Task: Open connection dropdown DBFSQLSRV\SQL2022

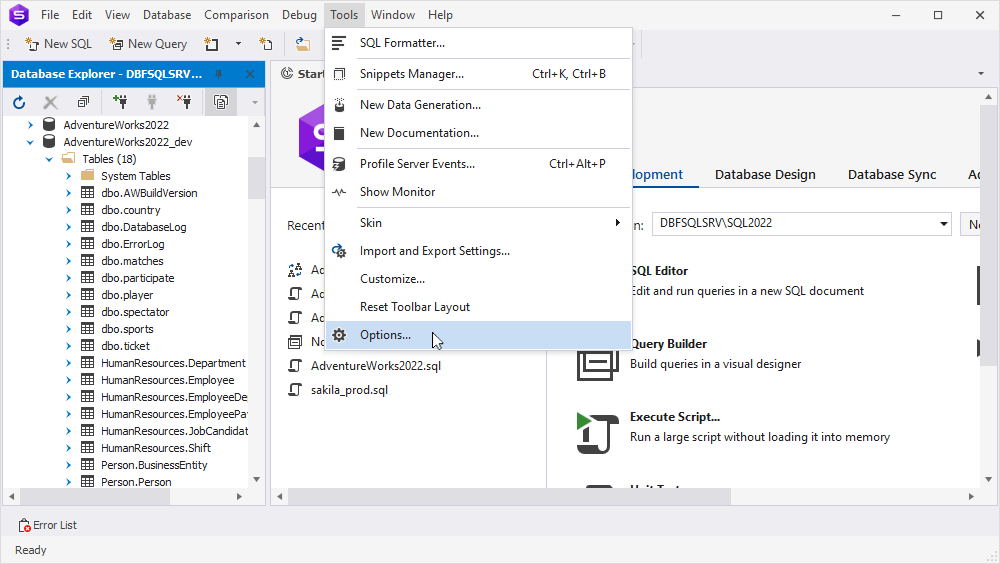Action: [943, 224]
